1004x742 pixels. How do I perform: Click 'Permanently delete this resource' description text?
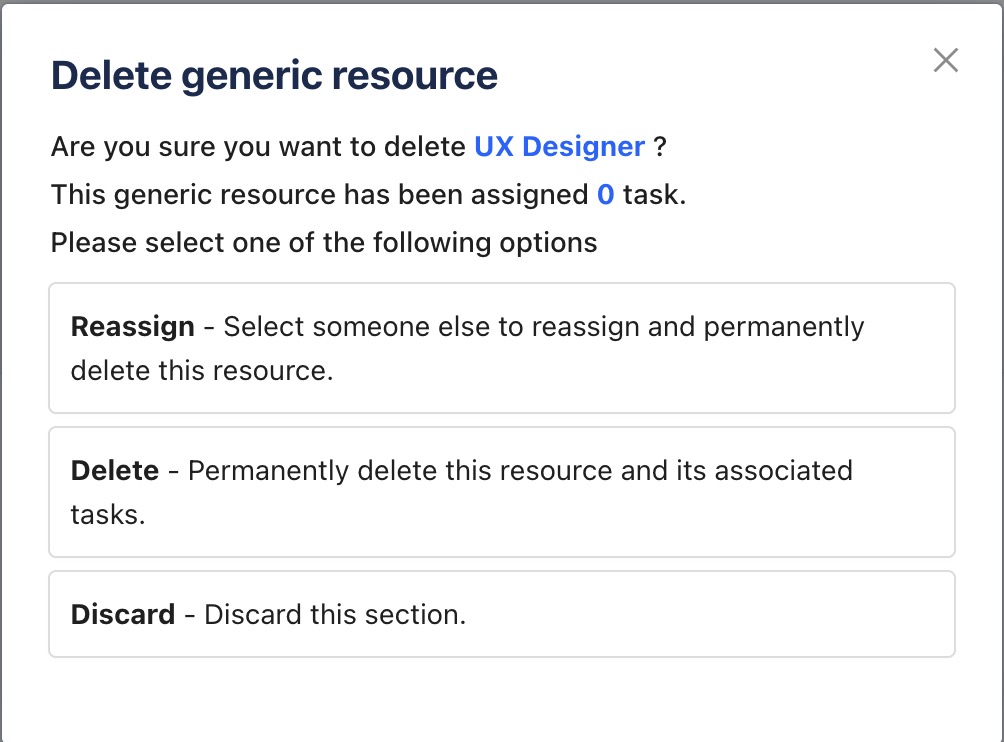coord(520,471)
